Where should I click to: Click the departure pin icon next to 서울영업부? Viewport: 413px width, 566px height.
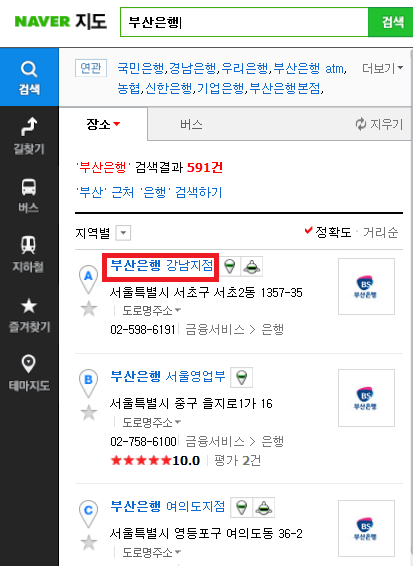[242, 378]
